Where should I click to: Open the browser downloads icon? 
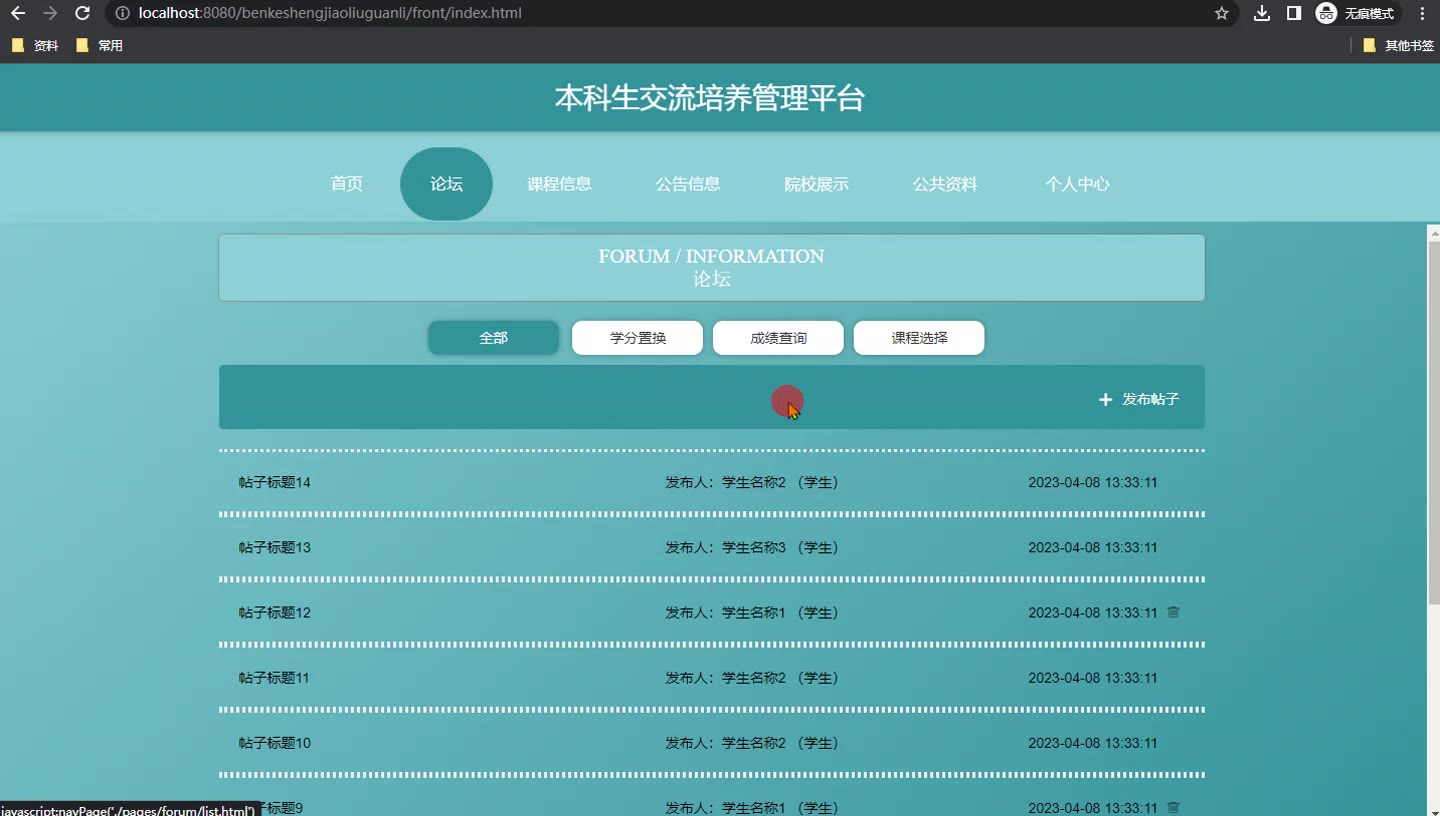[x=1262, y=13]
